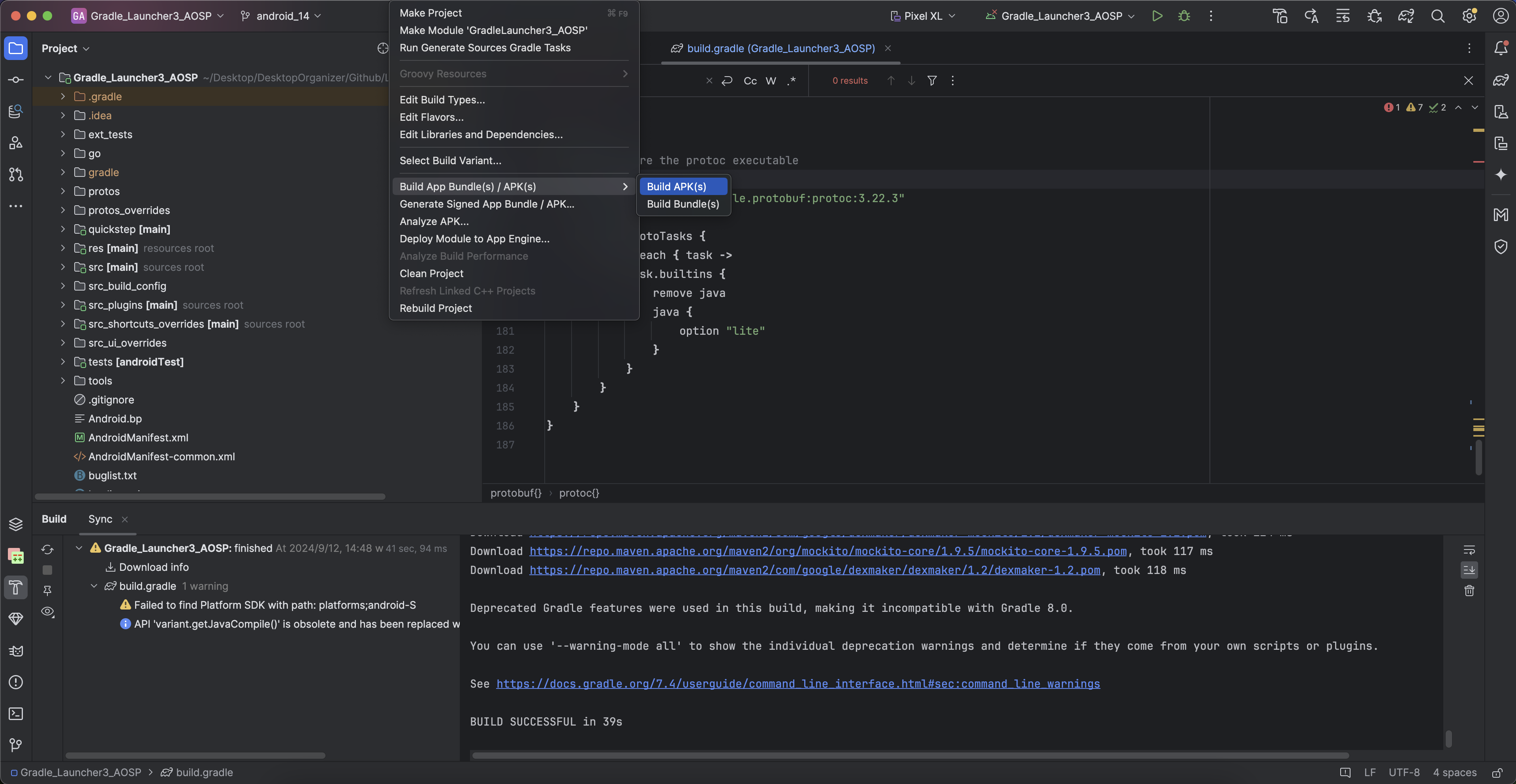This screenshot has height=784, width=1516.
Task: Pin the build tab
Action: point(48,591)
